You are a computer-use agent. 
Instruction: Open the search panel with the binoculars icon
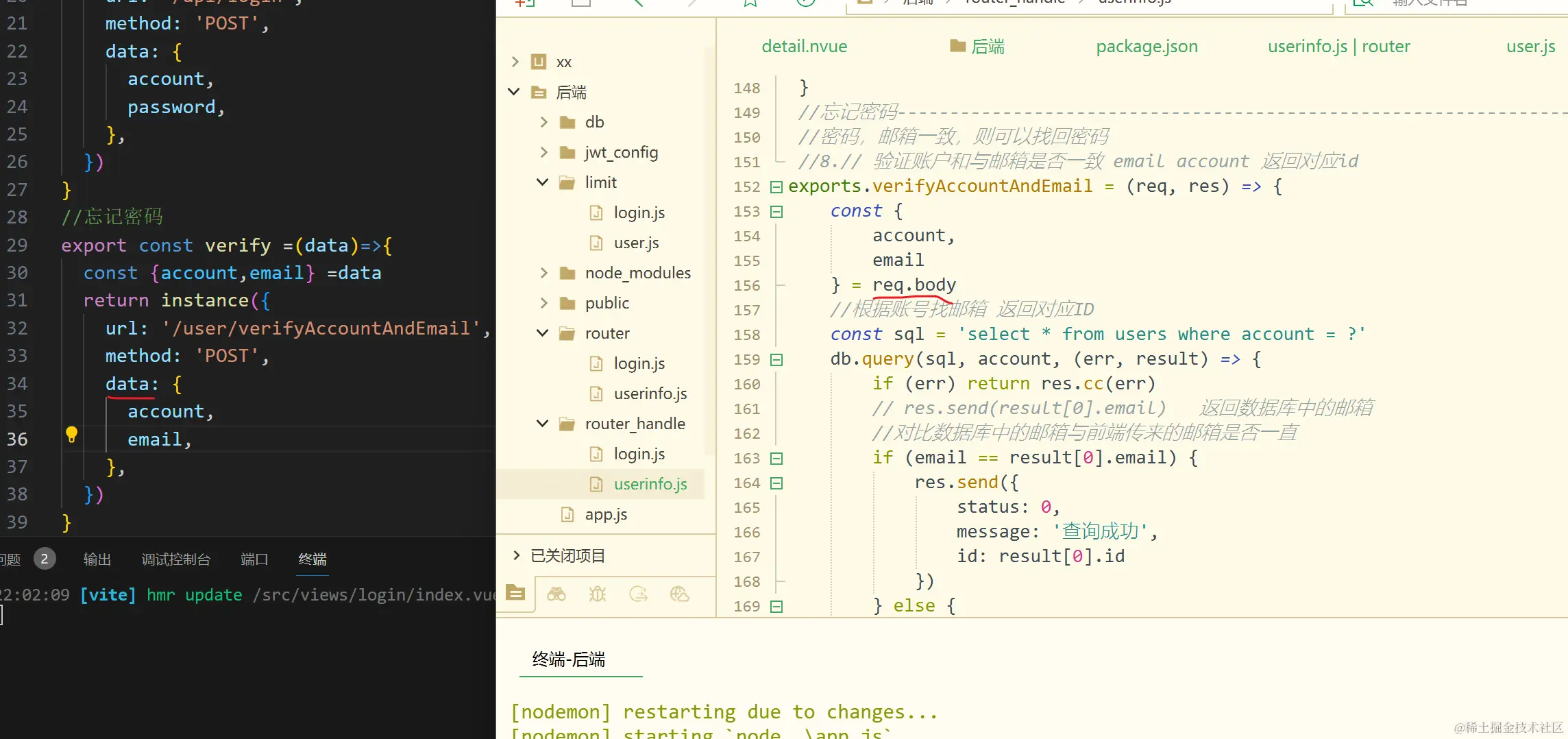(556, 594)
